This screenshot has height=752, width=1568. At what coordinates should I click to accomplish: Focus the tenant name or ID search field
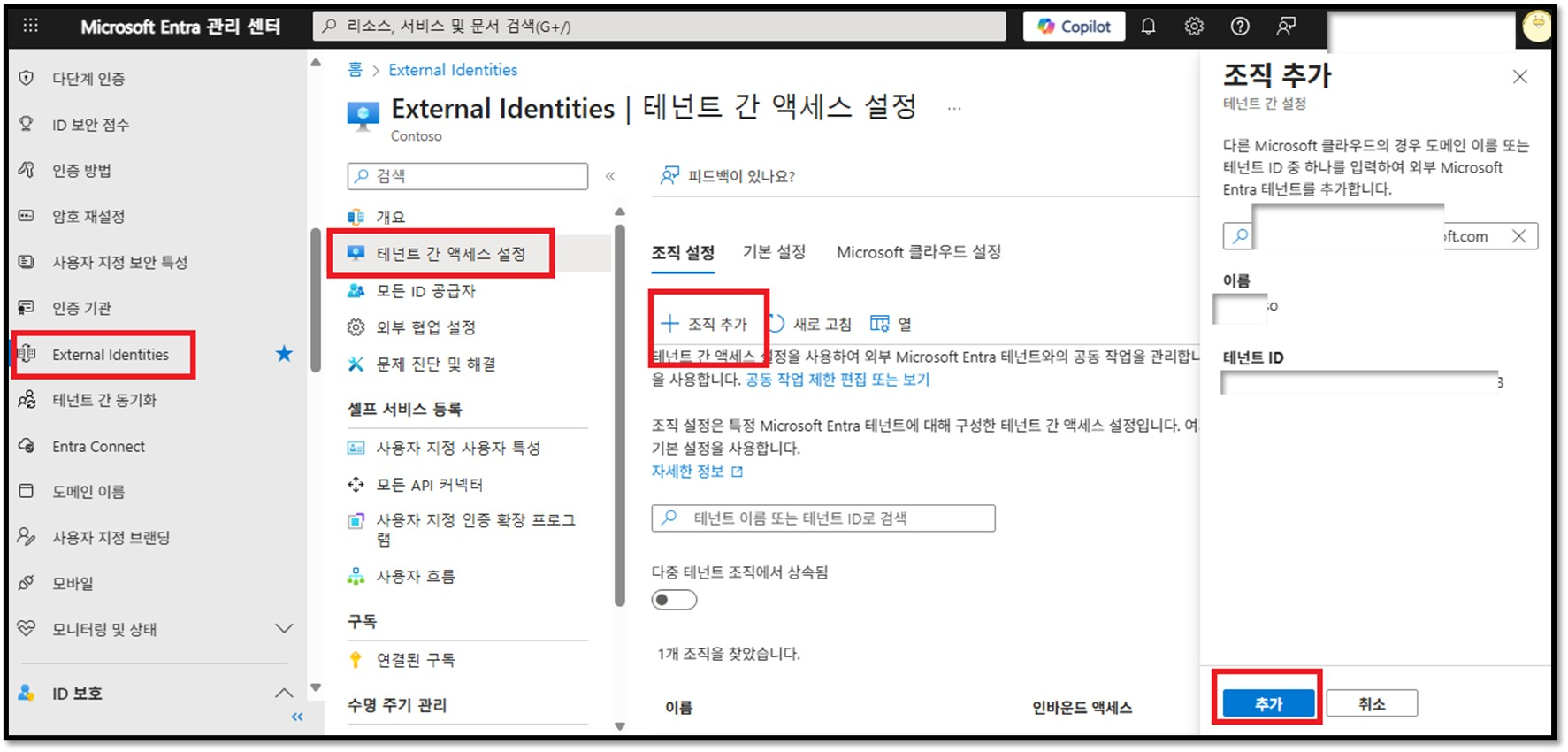point(823,518)
